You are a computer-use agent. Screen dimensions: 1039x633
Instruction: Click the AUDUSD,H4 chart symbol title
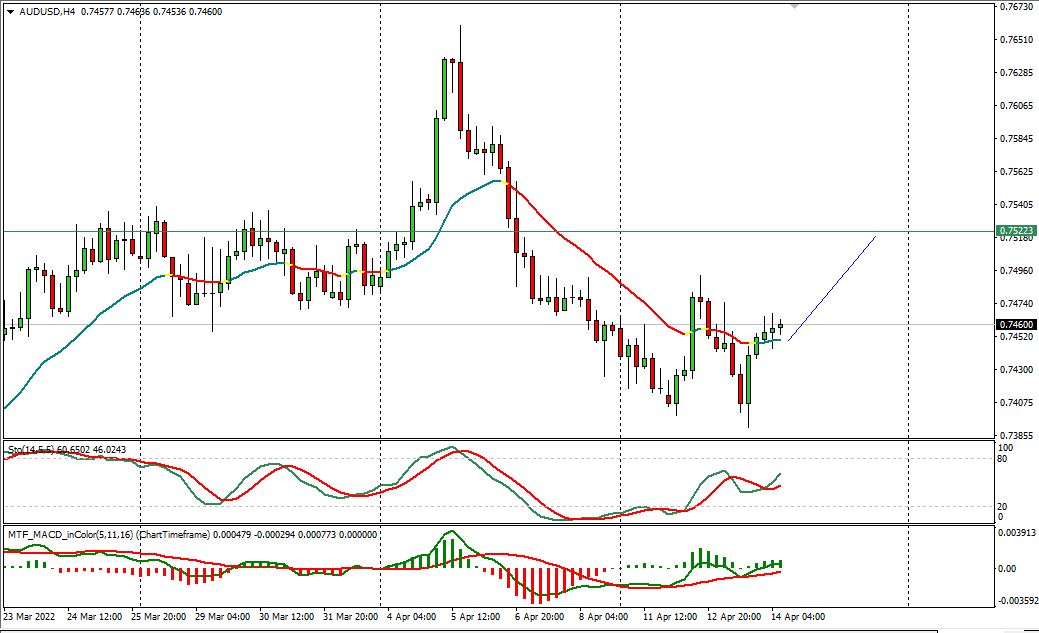pos(46,12)
